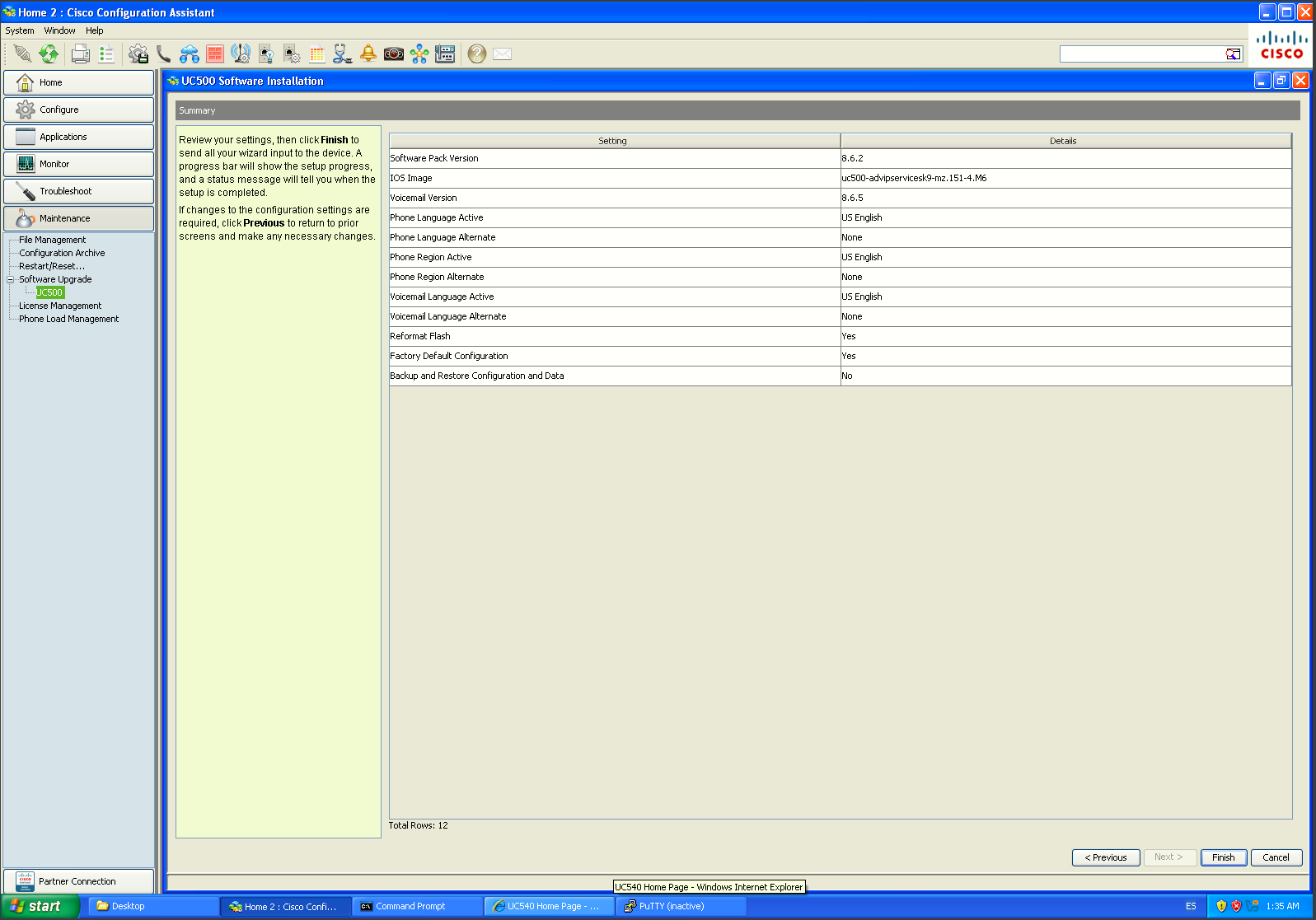The width and height of the screenshot is (1316, 920).
Task: Click the green Refresh arrows icon
Action: 49,54
